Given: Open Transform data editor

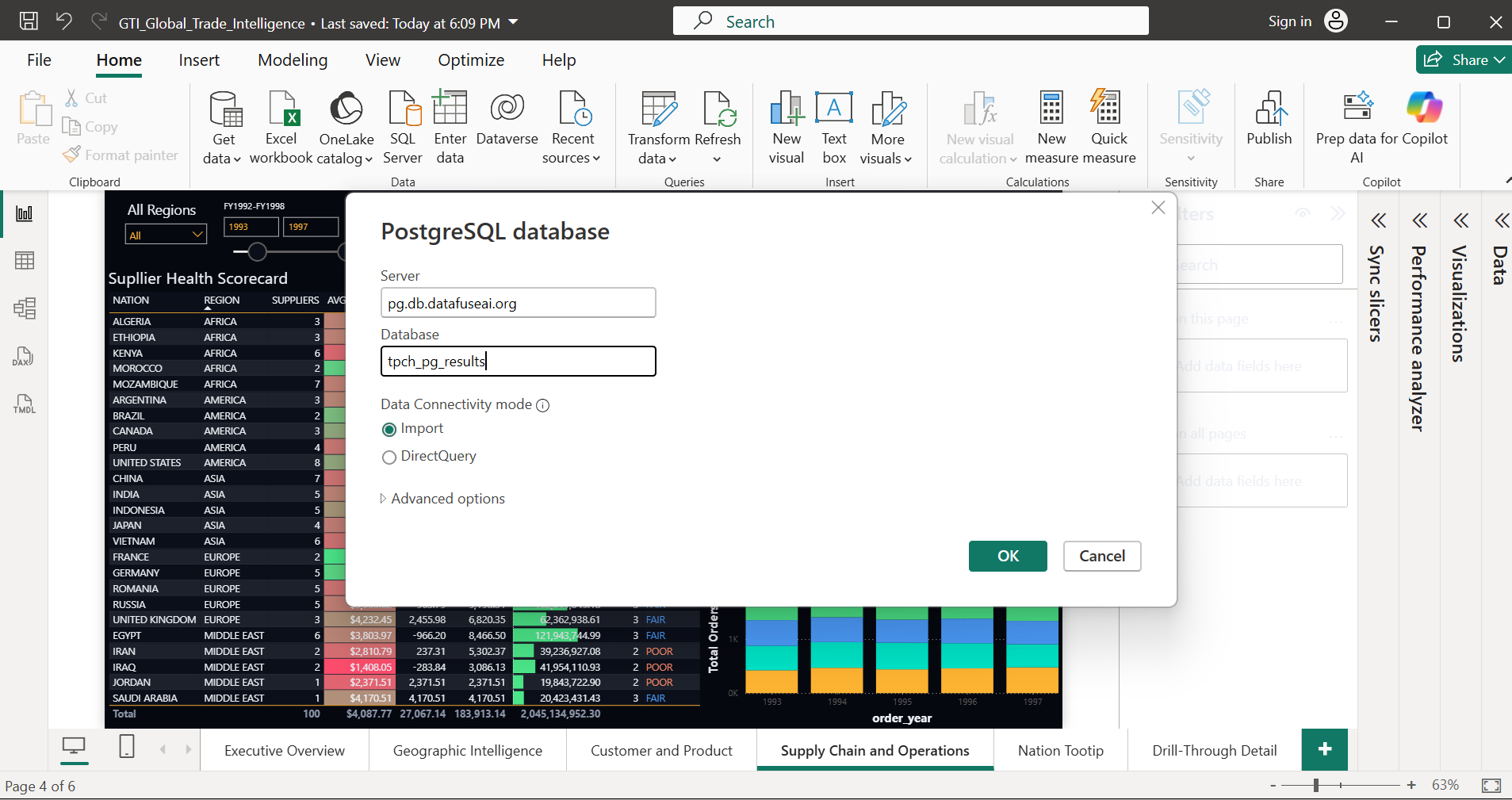Looking at the screenshot, I should pyautogui.click(x=659, y=127).
